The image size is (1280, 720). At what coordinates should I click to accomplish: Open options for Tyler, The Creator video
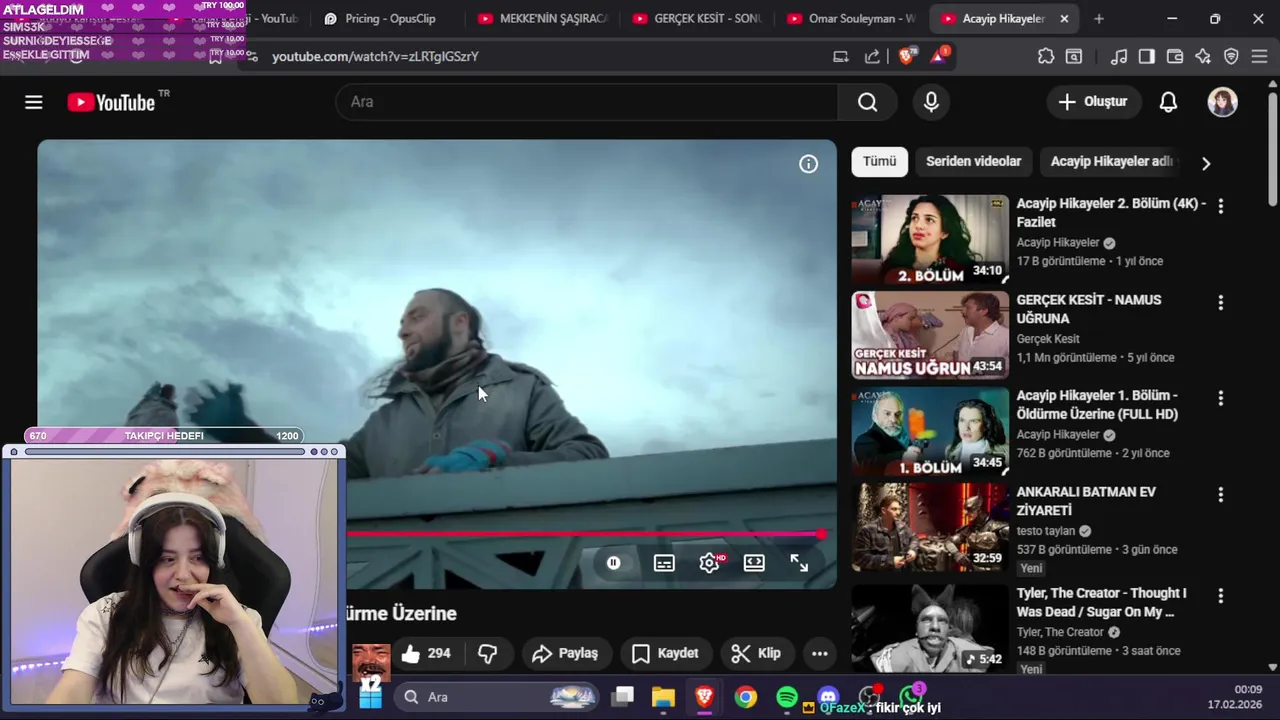(x=1220, y=596)
